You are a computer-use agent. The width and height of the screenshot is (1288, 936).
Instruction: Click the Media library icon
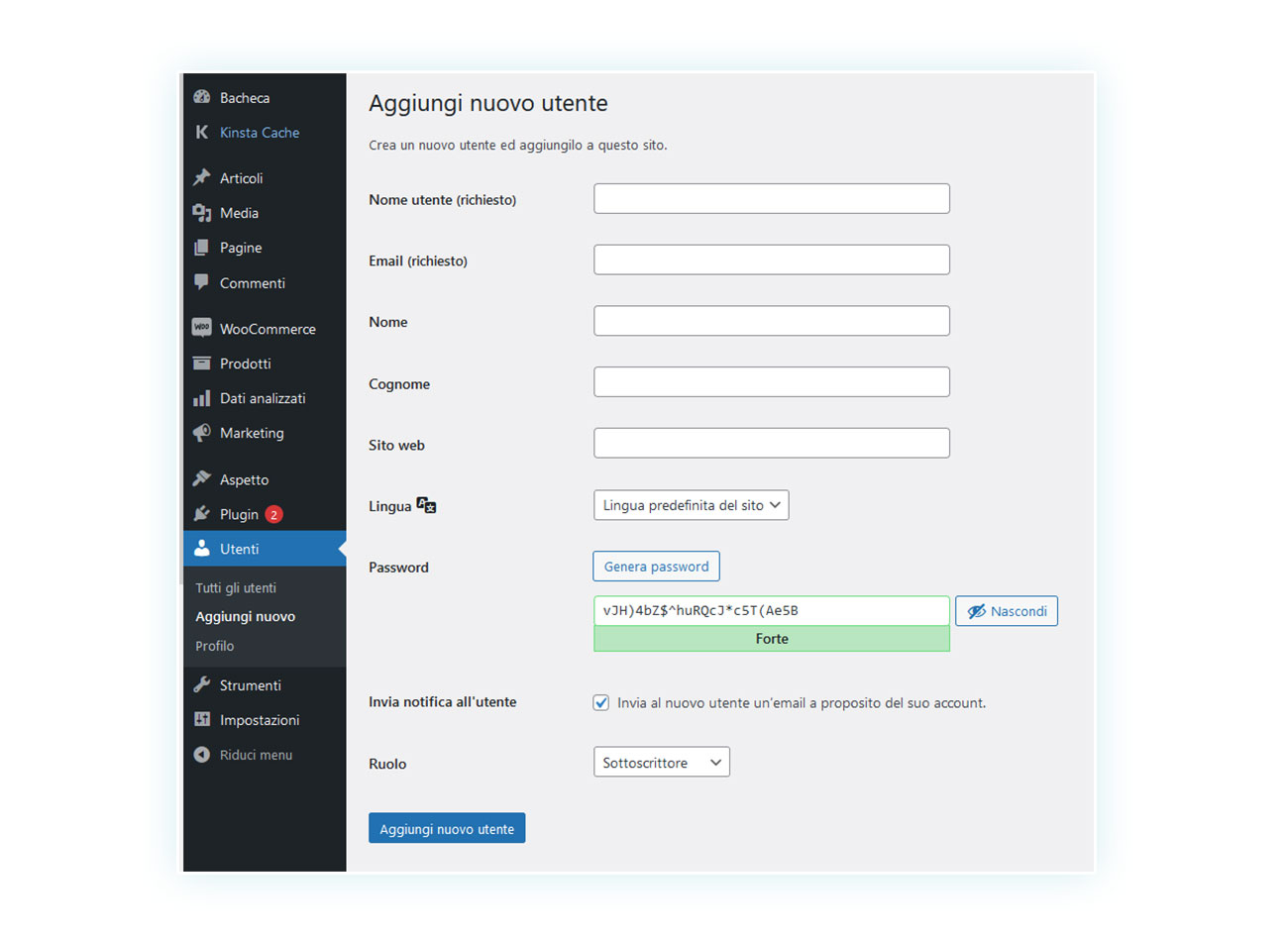pos(202,213)
